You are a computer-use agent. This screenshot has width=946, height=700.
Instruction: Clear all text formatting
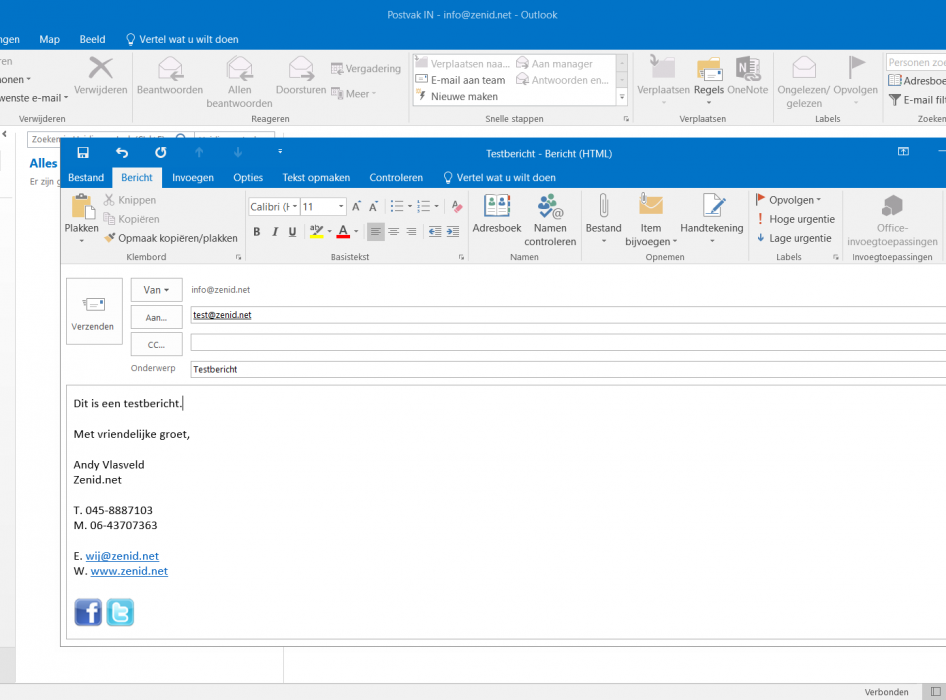[457, 207]
